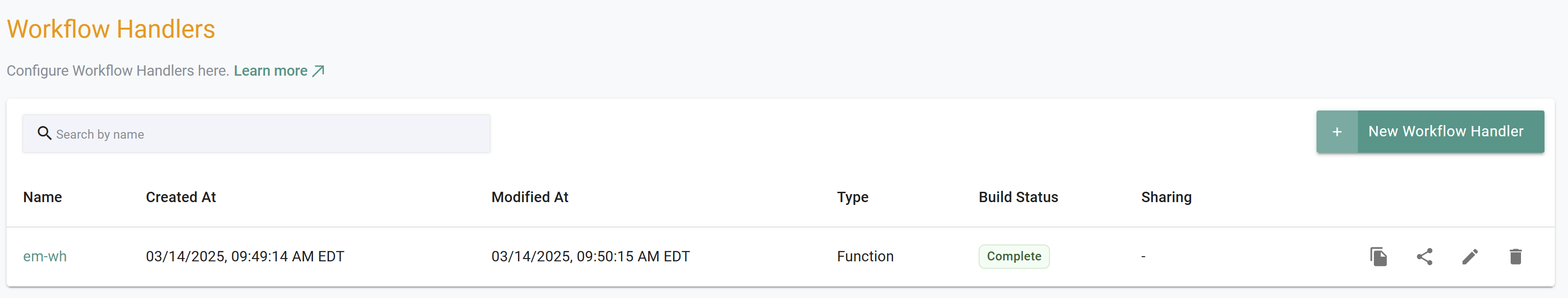Screen dimensions: 1568x298
Task: Click the Search by name field
Action: click(x=183, y=133)
